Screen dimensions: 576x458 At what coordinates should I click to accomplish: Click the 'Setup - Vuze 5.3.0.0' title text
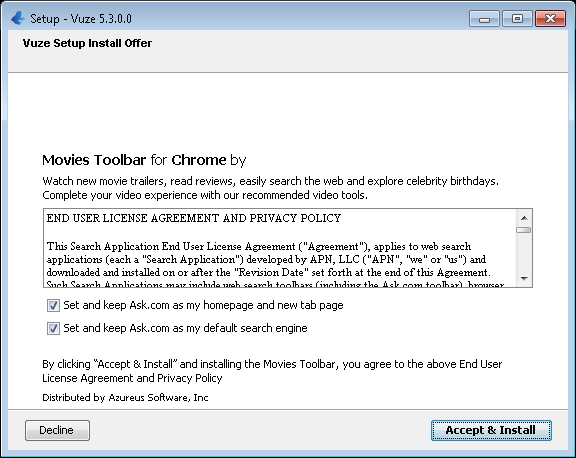81,19
